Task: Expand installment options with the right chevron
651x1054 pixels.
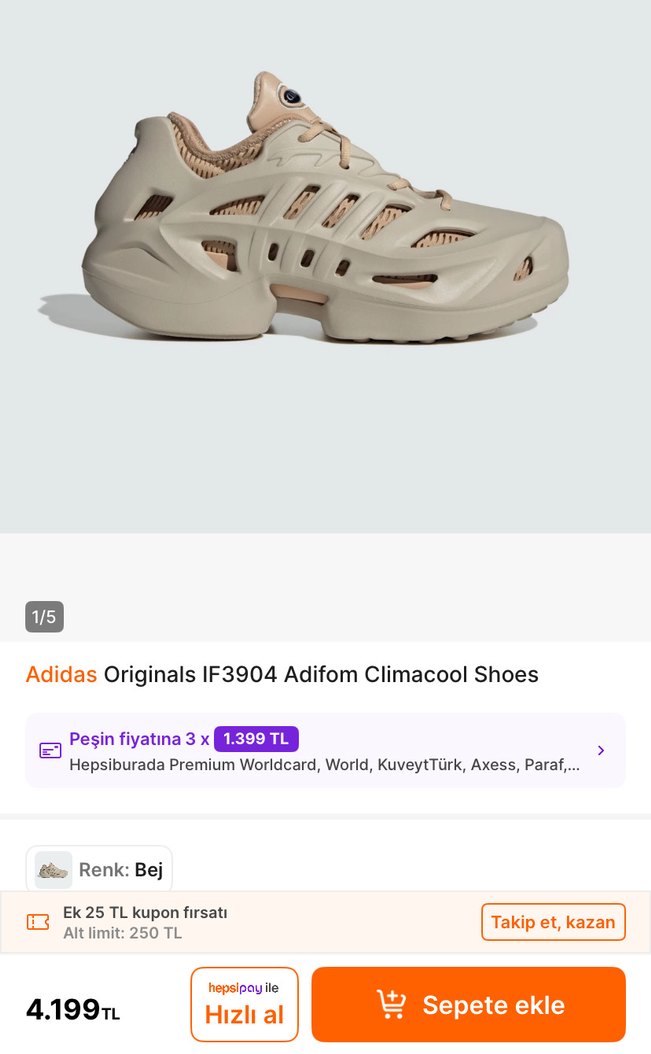Action: coord(601,750)
